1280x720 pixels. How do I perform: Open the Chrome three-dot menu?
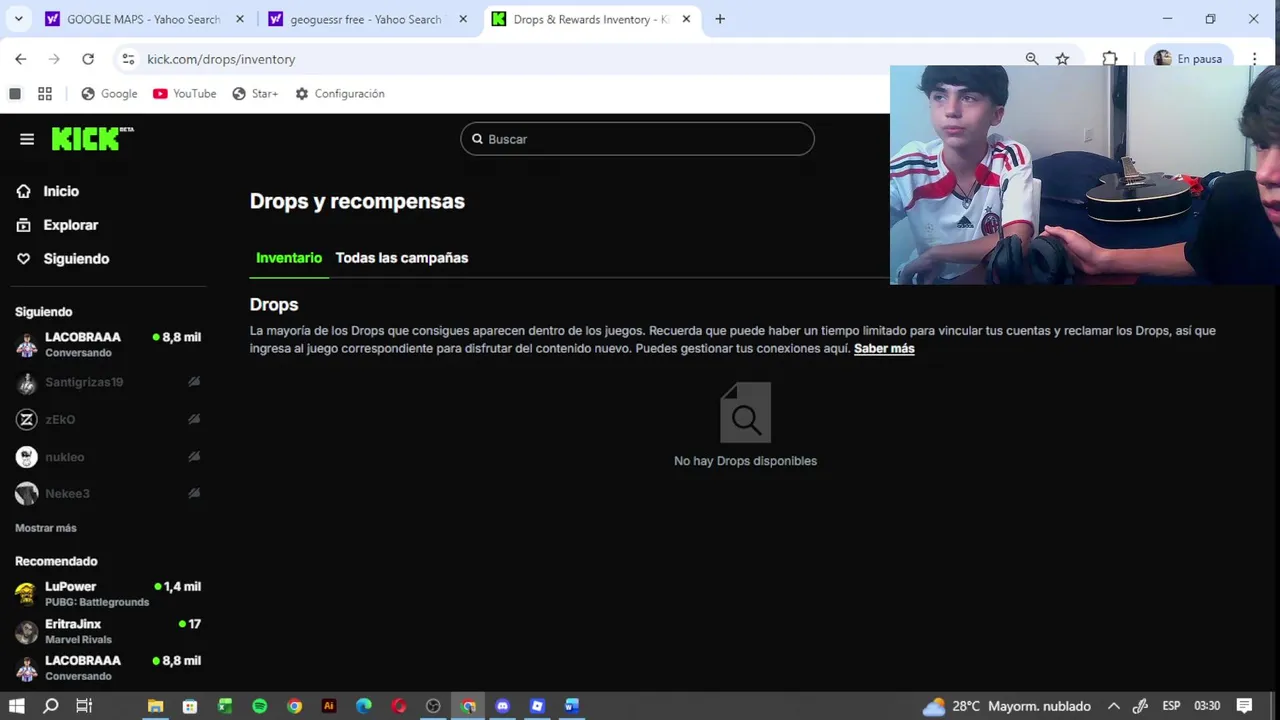tap(1255, 59)
